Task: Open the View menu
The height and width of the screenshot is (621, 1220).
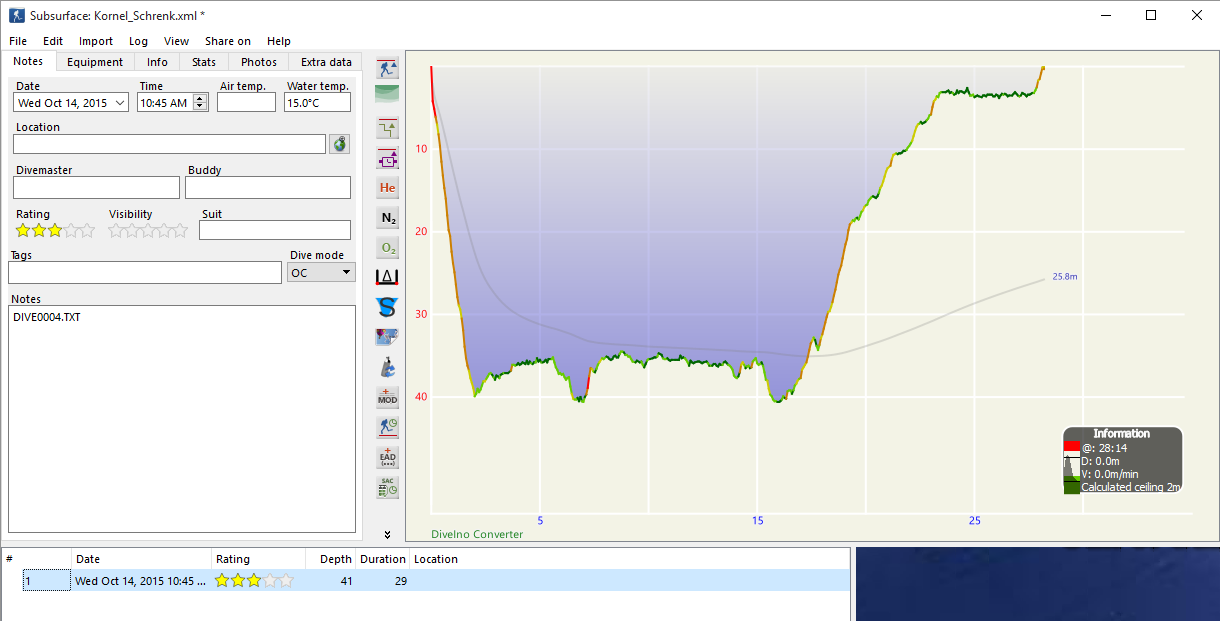Action: click(x=177, y=41)
